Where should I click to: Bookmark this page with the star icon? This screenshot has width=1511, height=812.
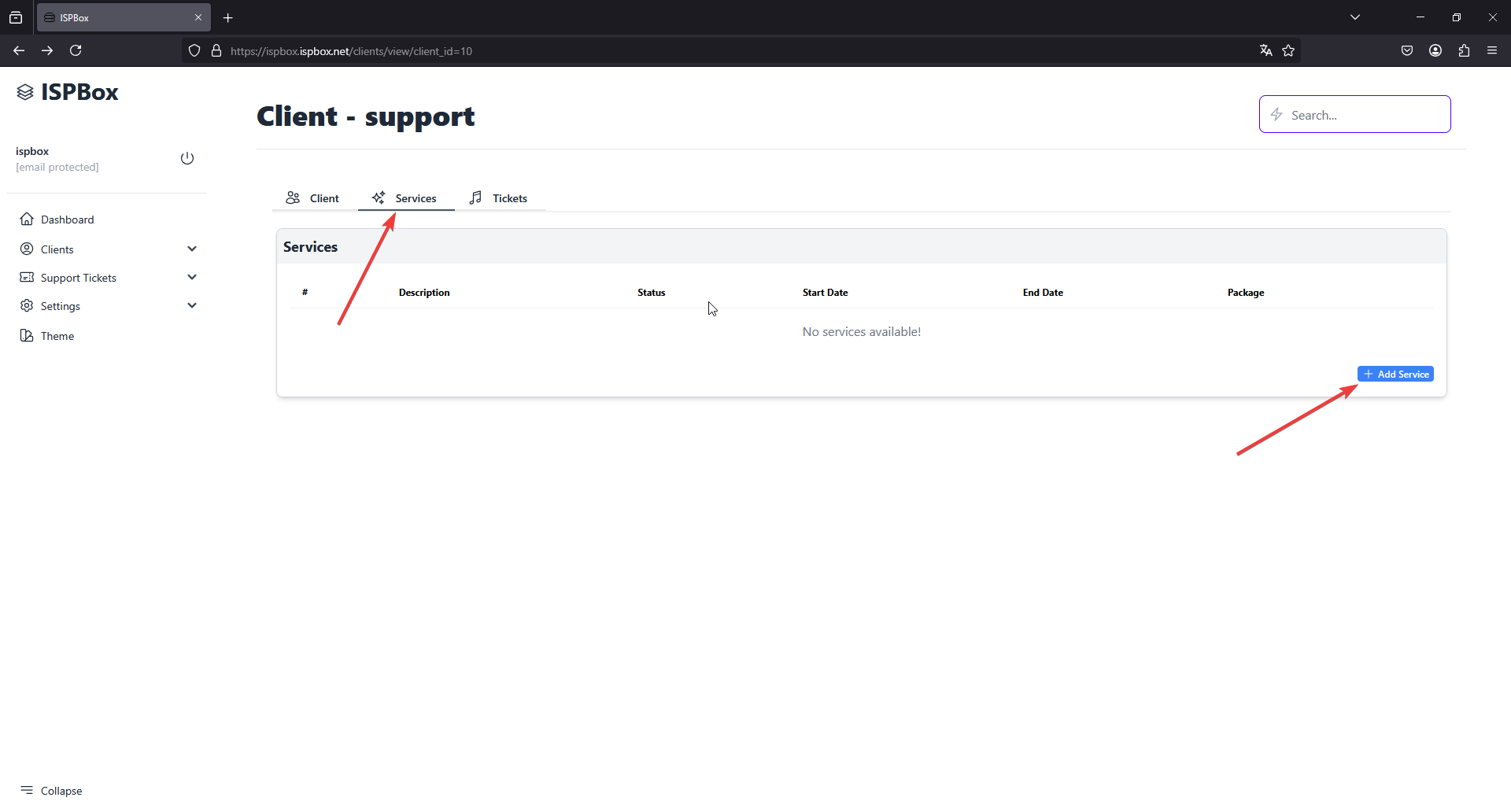[x=1288, y=50]
